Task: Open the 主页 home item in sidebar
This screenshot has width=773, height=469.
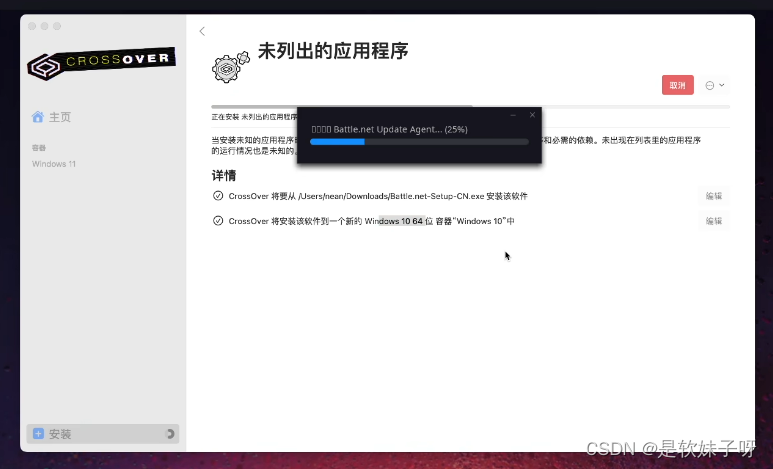Action: [x=51, y=117]
